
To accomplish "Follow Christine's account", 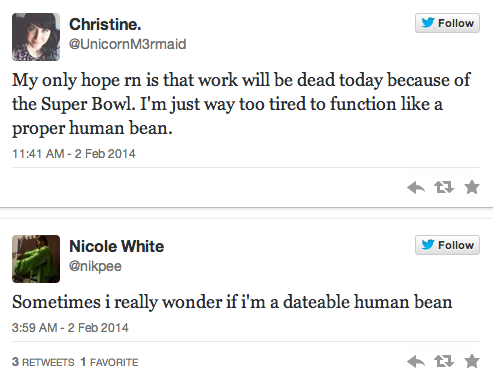I will pyautogui.click(x=447, y=23).
